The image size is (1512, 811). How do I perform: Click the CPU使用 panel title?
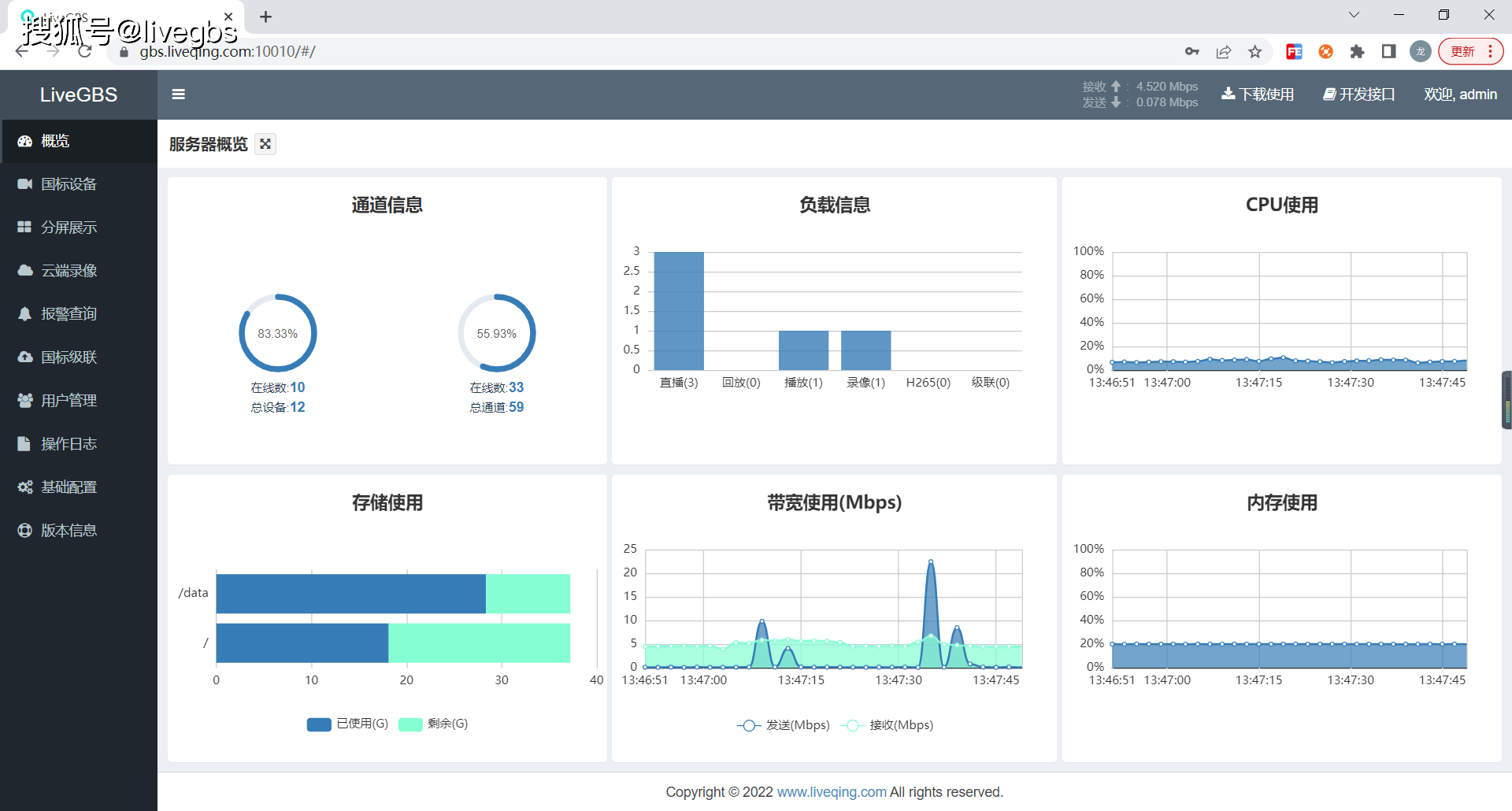[1282, 206]
